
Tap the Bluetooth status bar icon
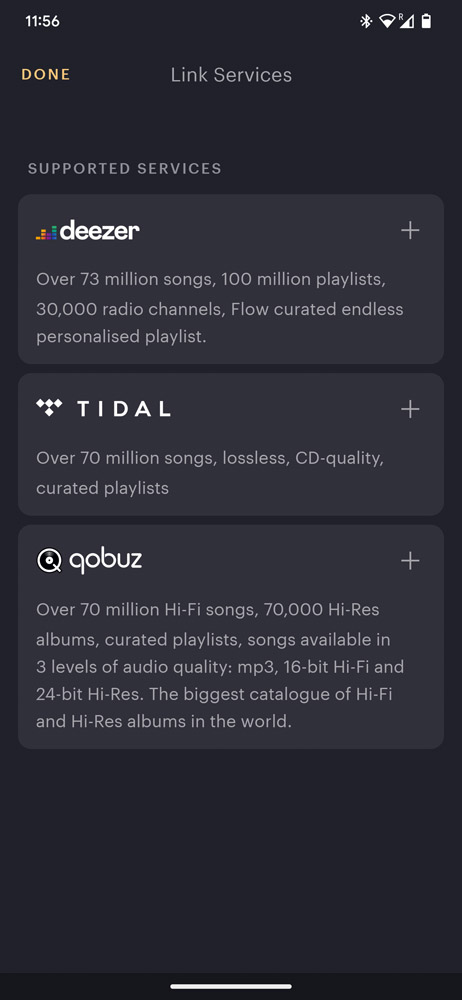pyautogui.click(x=366, y=21)
